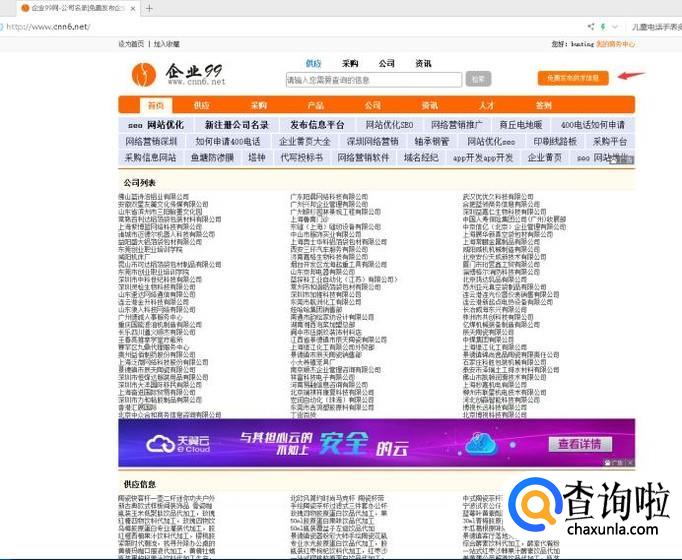The width and height of the screenshot is (682, 560).
Task: Click the 轴承钢管 link
Action: pos(431,142)
